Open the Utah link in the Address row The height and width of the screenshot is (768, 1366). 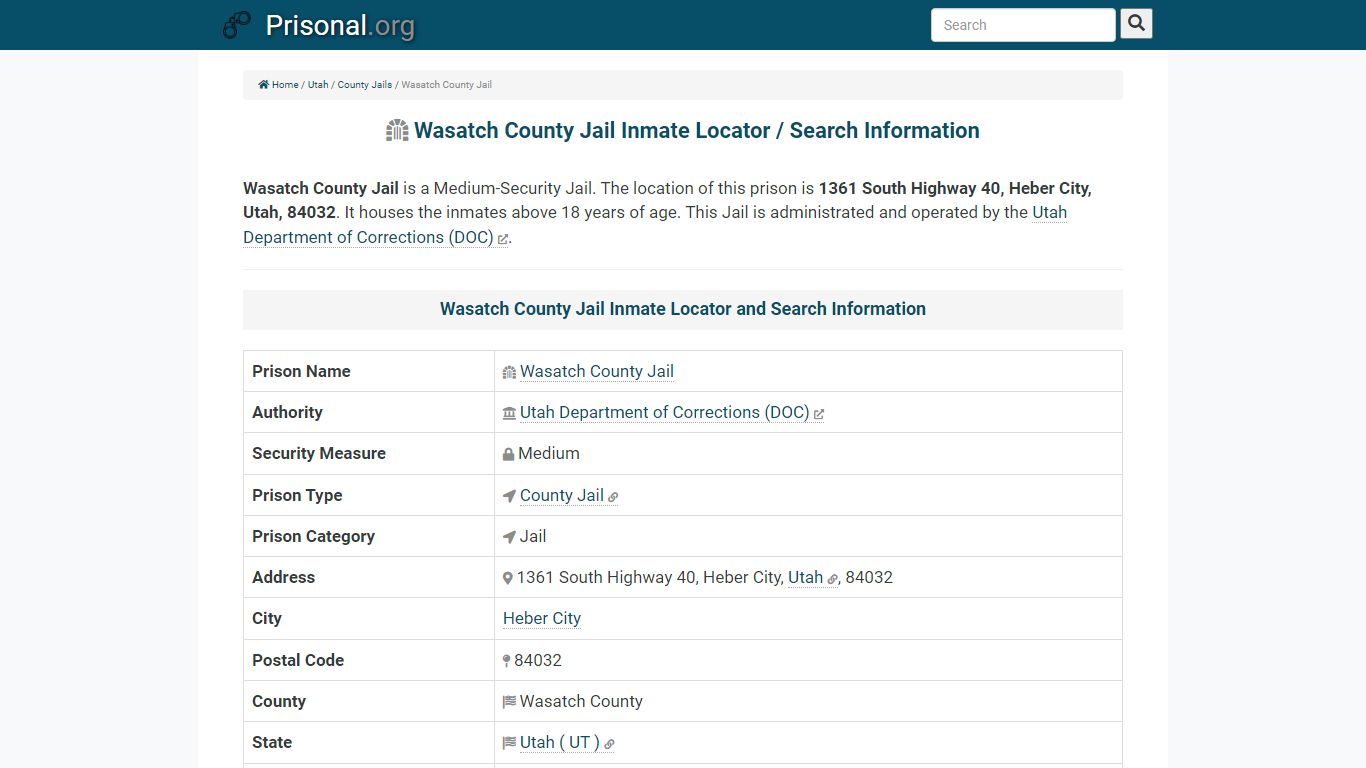point(805,577)
